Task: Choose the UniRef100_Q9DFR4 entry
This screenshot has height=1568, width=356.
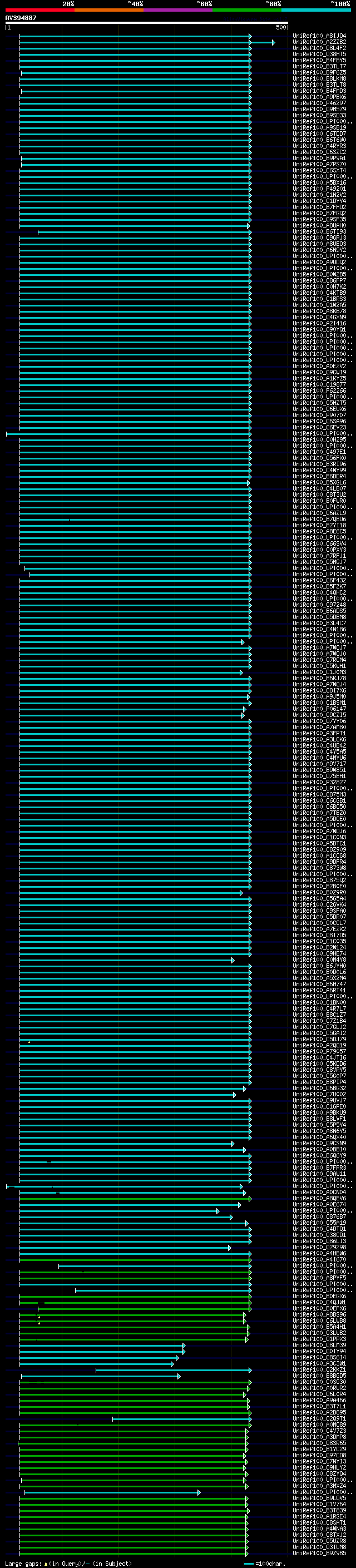Action: (319, 862)
